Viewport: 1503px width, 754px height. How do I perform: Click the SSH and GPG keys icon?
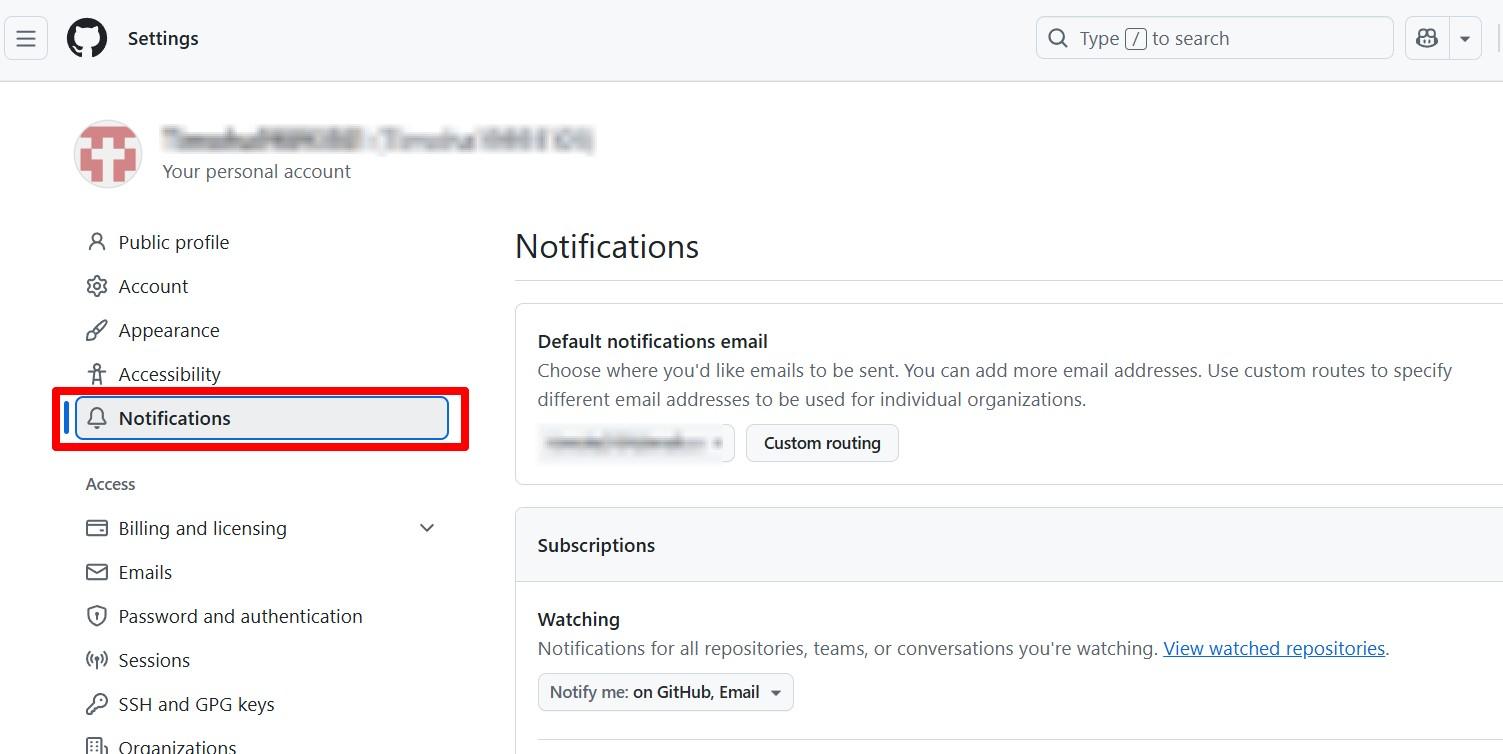[97, 704]
